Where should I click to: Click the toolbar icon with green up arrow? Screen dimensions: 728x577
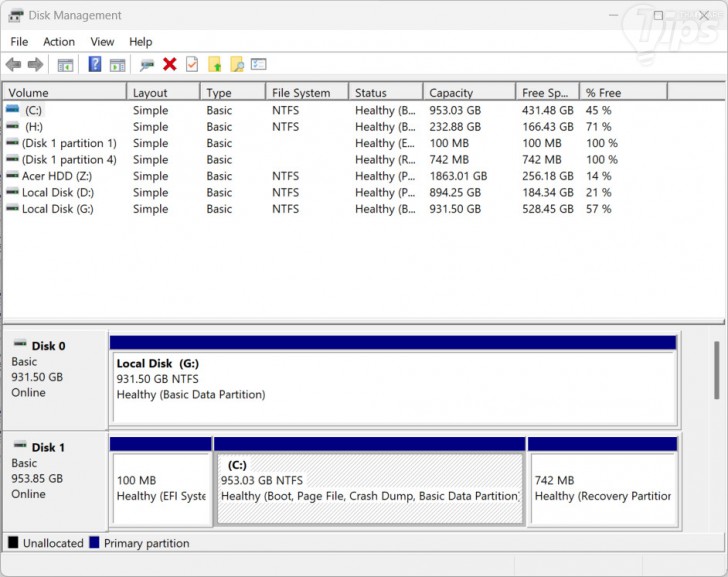214,65
